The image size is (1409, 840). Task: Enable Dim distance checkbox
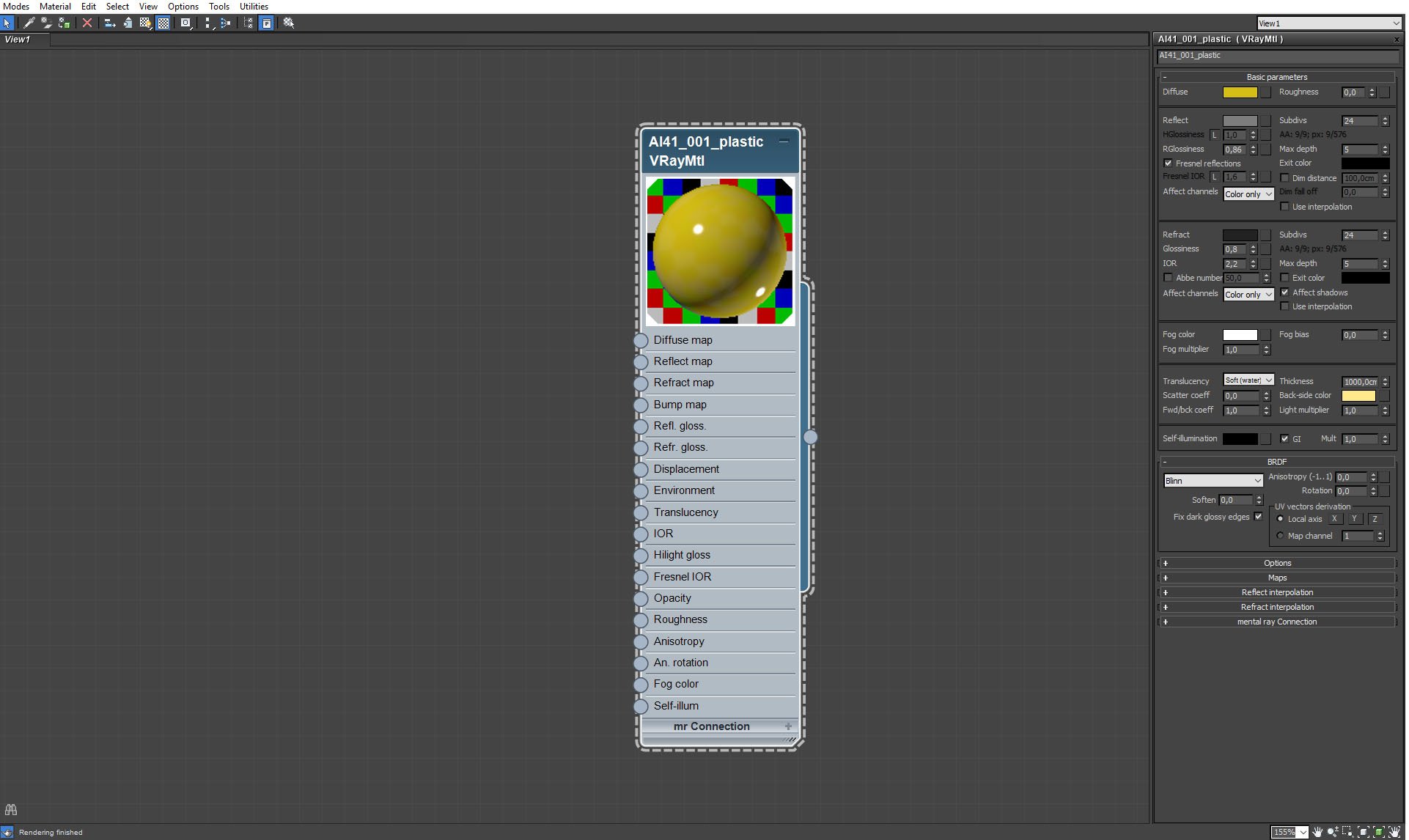pos(1284,178)
